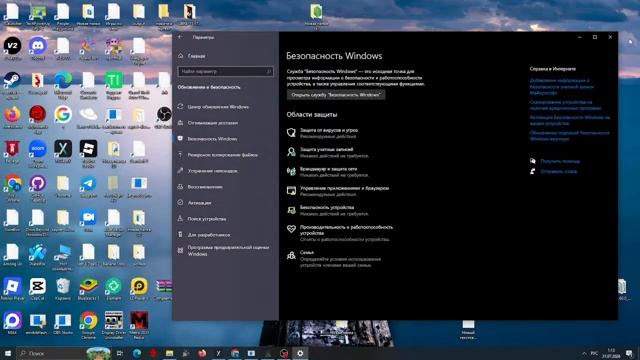Select OBS Studio shortcut in bottom row
This screenshot has height=360, width=640.
63,322
